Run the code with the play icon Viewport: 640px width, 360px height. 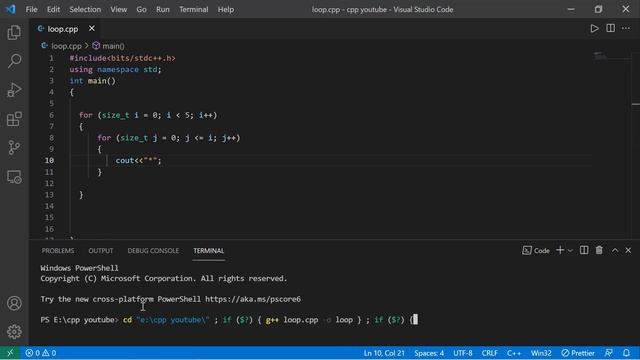tap(594, 29)
